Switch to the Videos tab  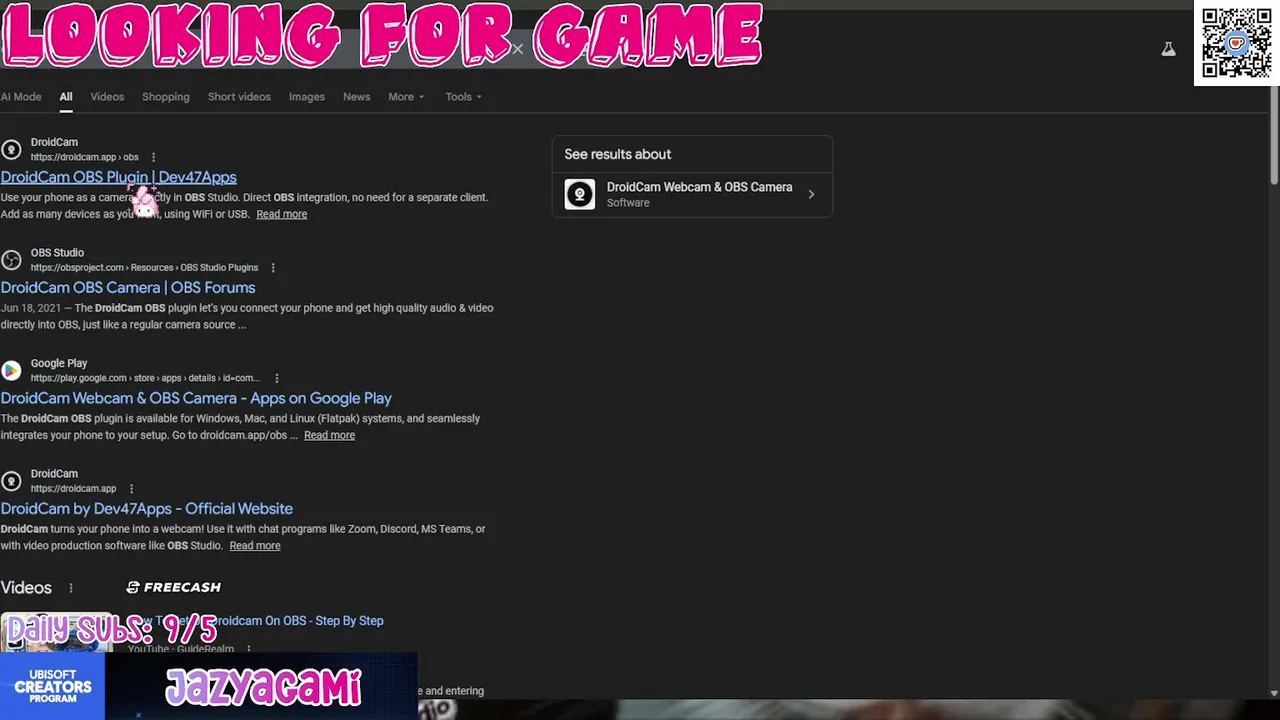pos(107,97)
